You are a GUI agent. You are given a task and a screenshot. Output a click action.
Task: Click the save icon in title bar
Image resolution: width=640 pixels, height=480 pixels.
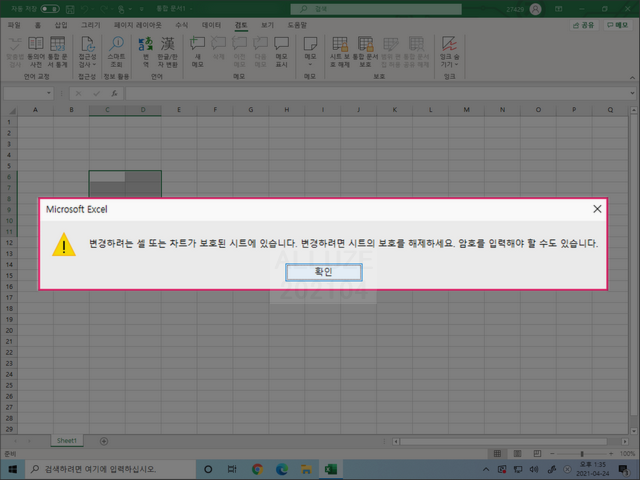[x=70, y=9]
